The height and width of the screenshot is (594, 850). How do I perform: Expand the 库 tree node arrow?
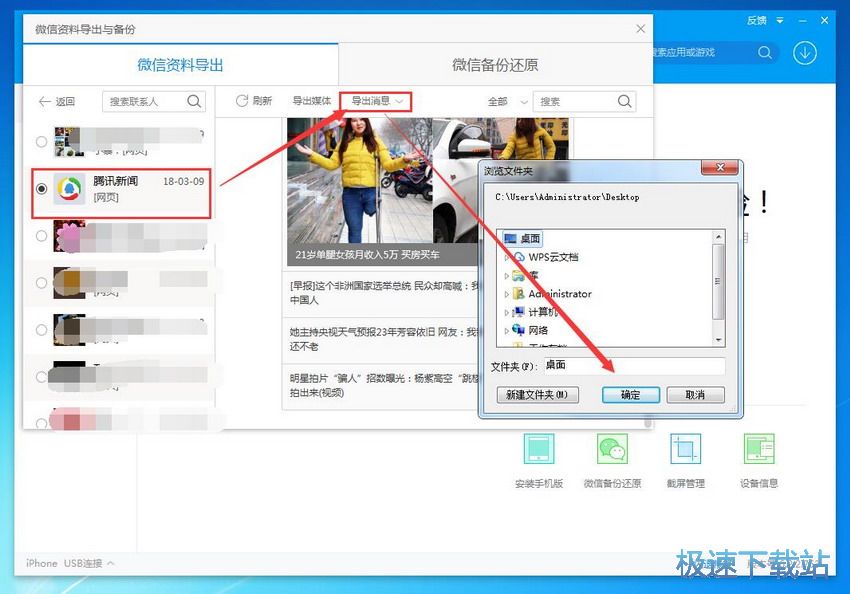[x=507, y=276]
